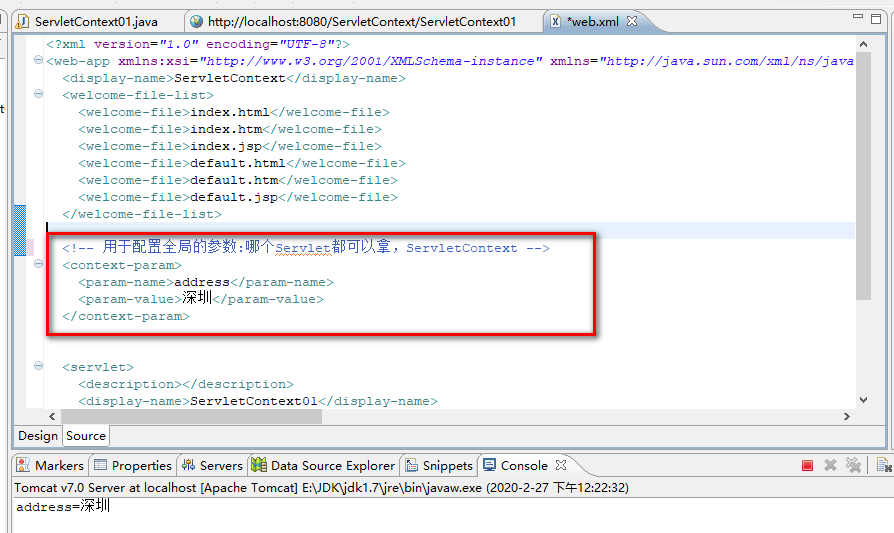The image size is (894, 533).
Task: Click the XML file icon on web.xml tab
Action: (x=555, y=22)
